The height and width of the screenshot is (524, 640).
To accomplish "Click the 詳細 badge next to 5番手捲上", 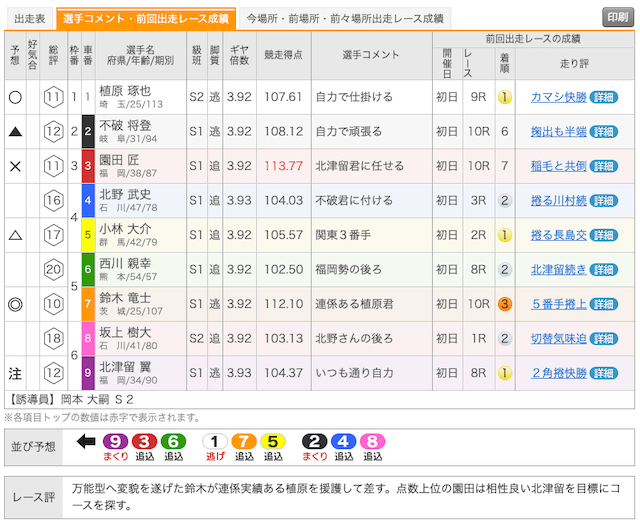I will click(x=604, y=304).
